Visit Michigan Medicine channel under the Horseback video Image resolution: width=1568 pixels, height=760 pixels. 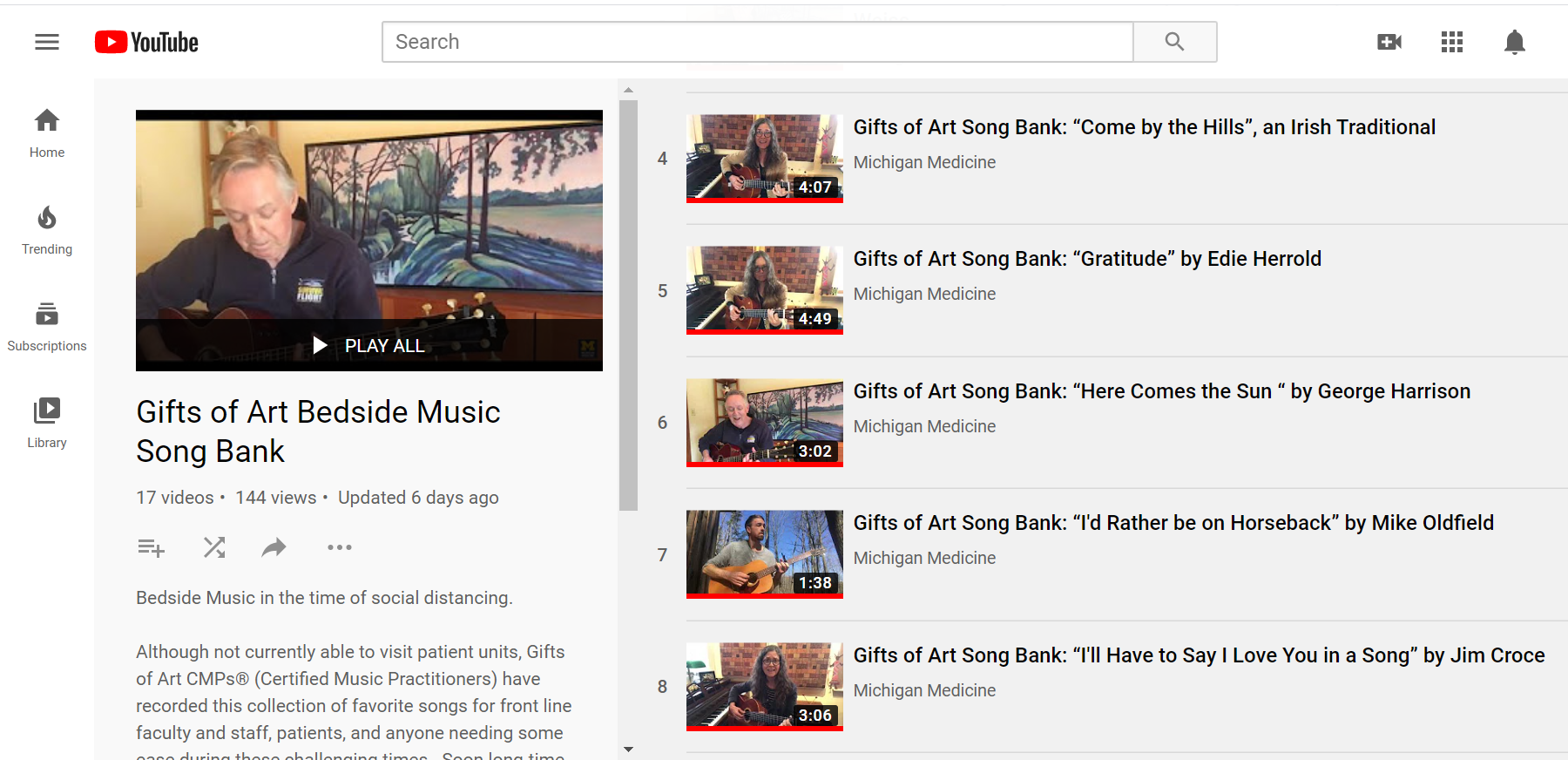point(924,558)
